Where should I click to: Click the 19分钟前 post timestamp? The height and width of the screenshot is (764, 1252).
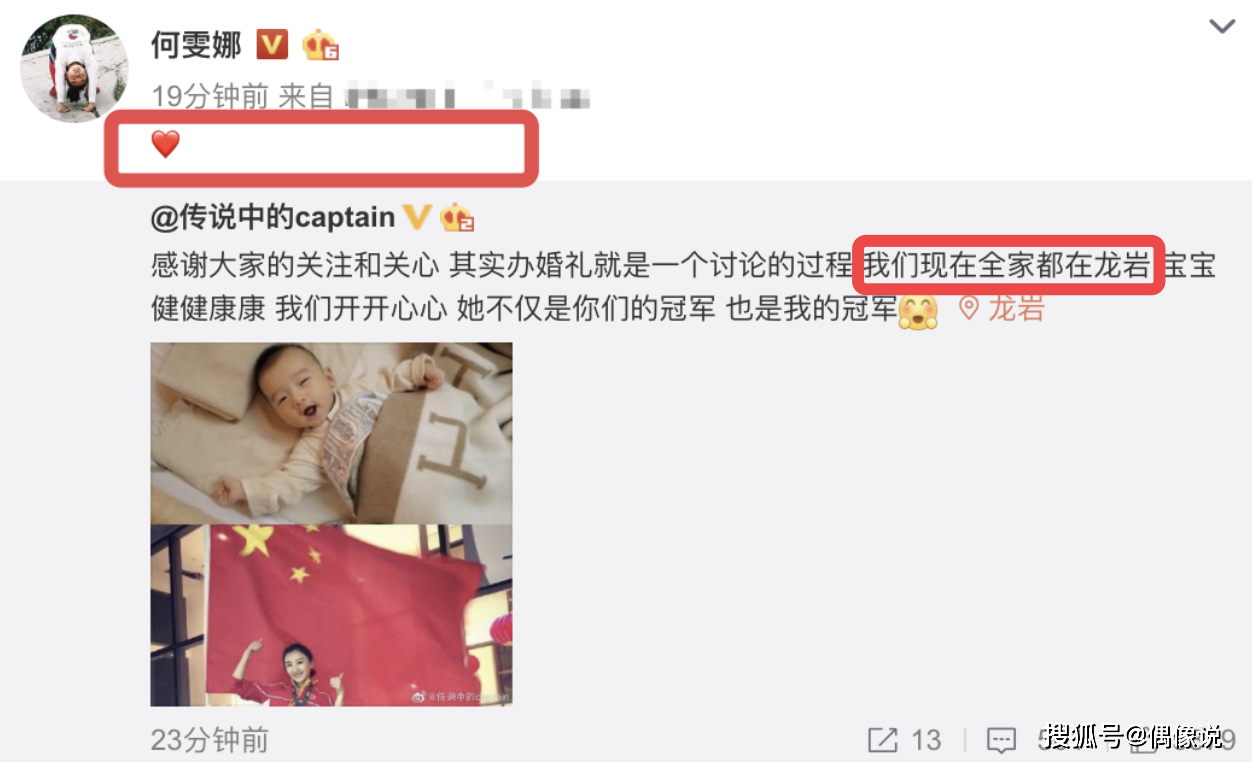pyautogui.click(x=210, y=97)
